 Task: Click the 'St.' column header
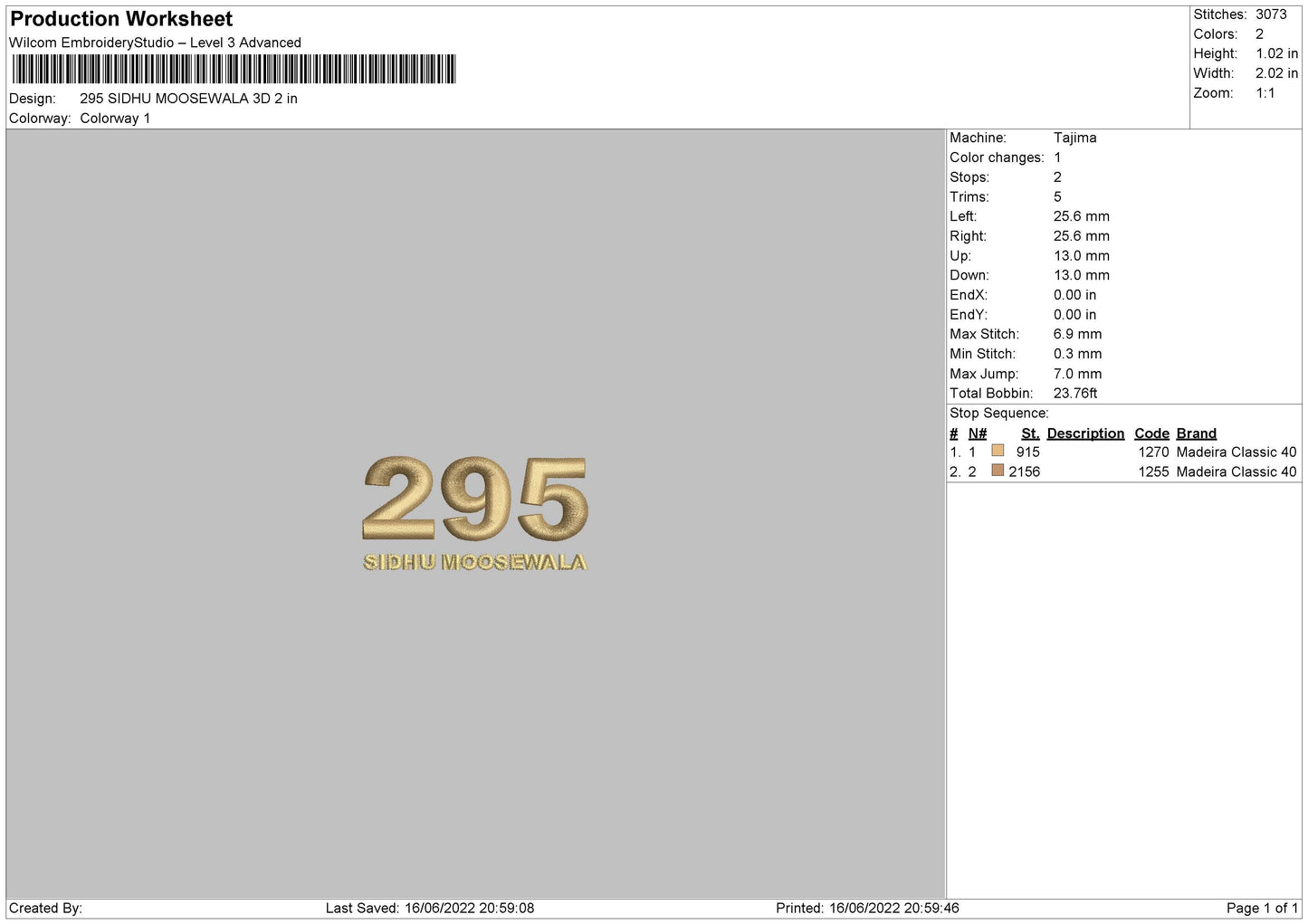(x=1030, y=433)
